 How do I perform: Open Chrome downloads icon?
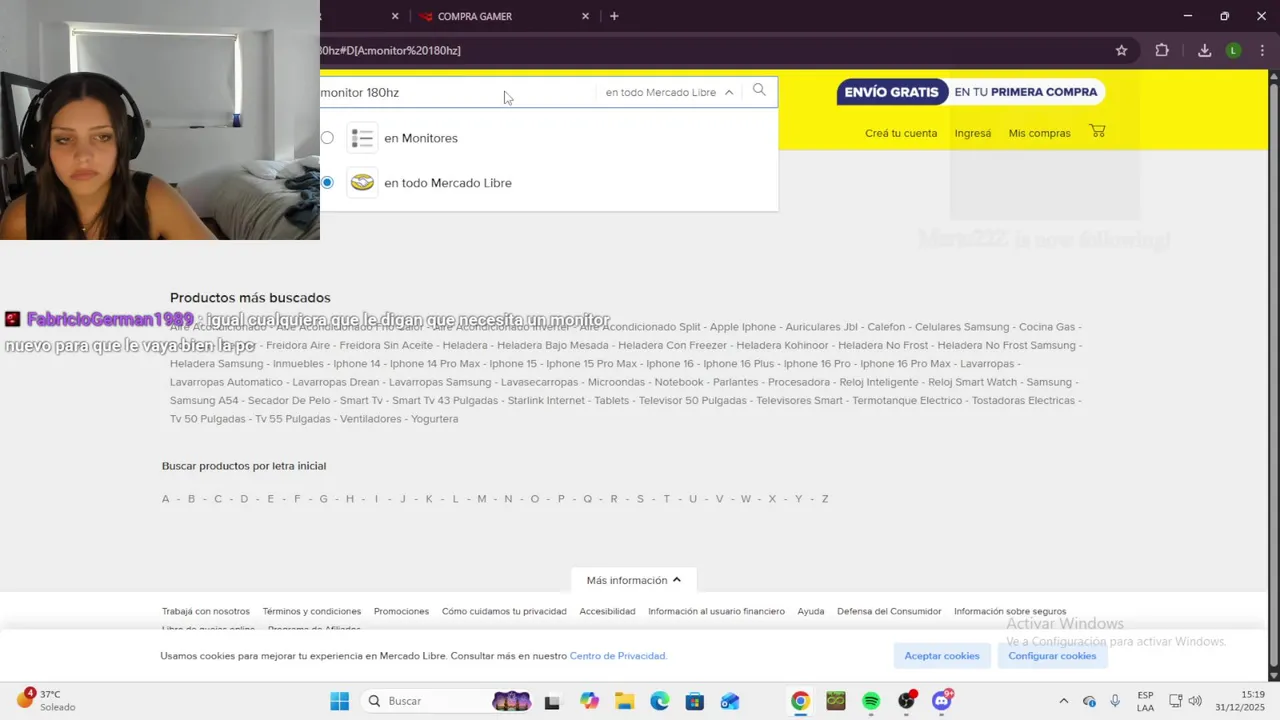tap(1204, 50)
